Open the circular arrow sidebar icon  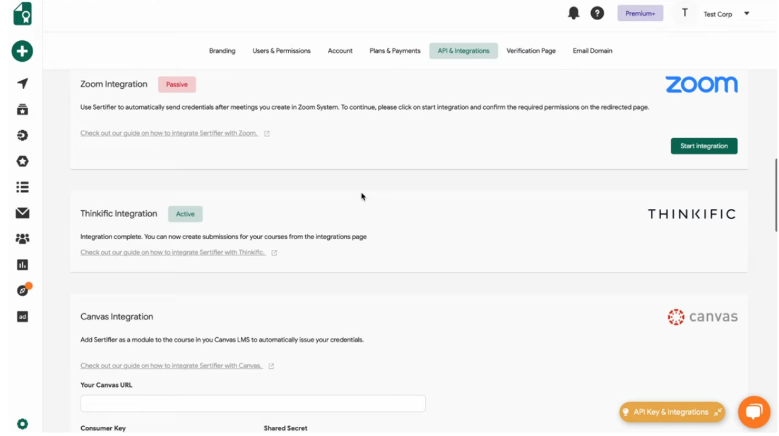pos(22,136)
